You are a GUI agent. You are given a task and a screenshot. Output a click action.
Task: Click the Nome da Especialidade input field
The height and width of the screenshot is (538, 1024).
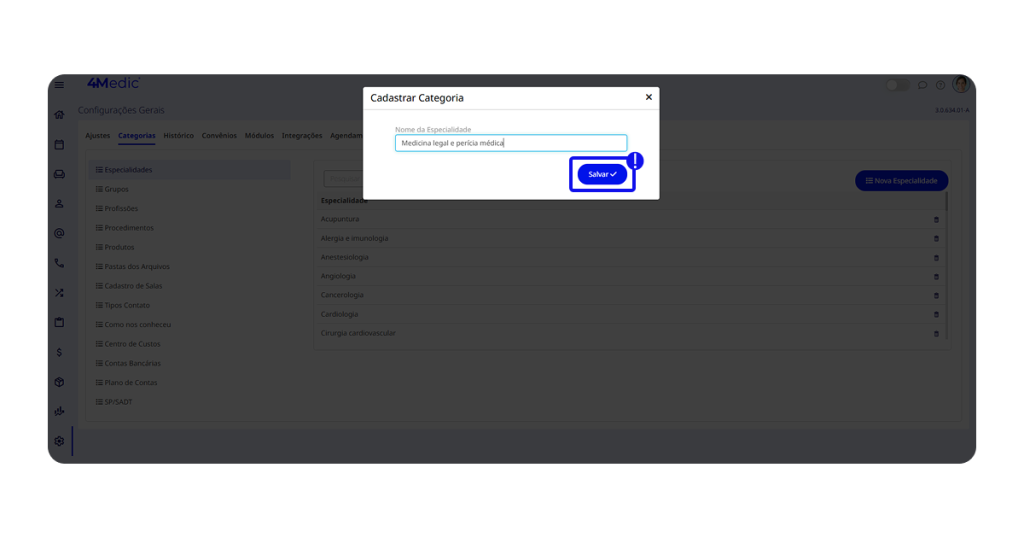pos(510,143)
